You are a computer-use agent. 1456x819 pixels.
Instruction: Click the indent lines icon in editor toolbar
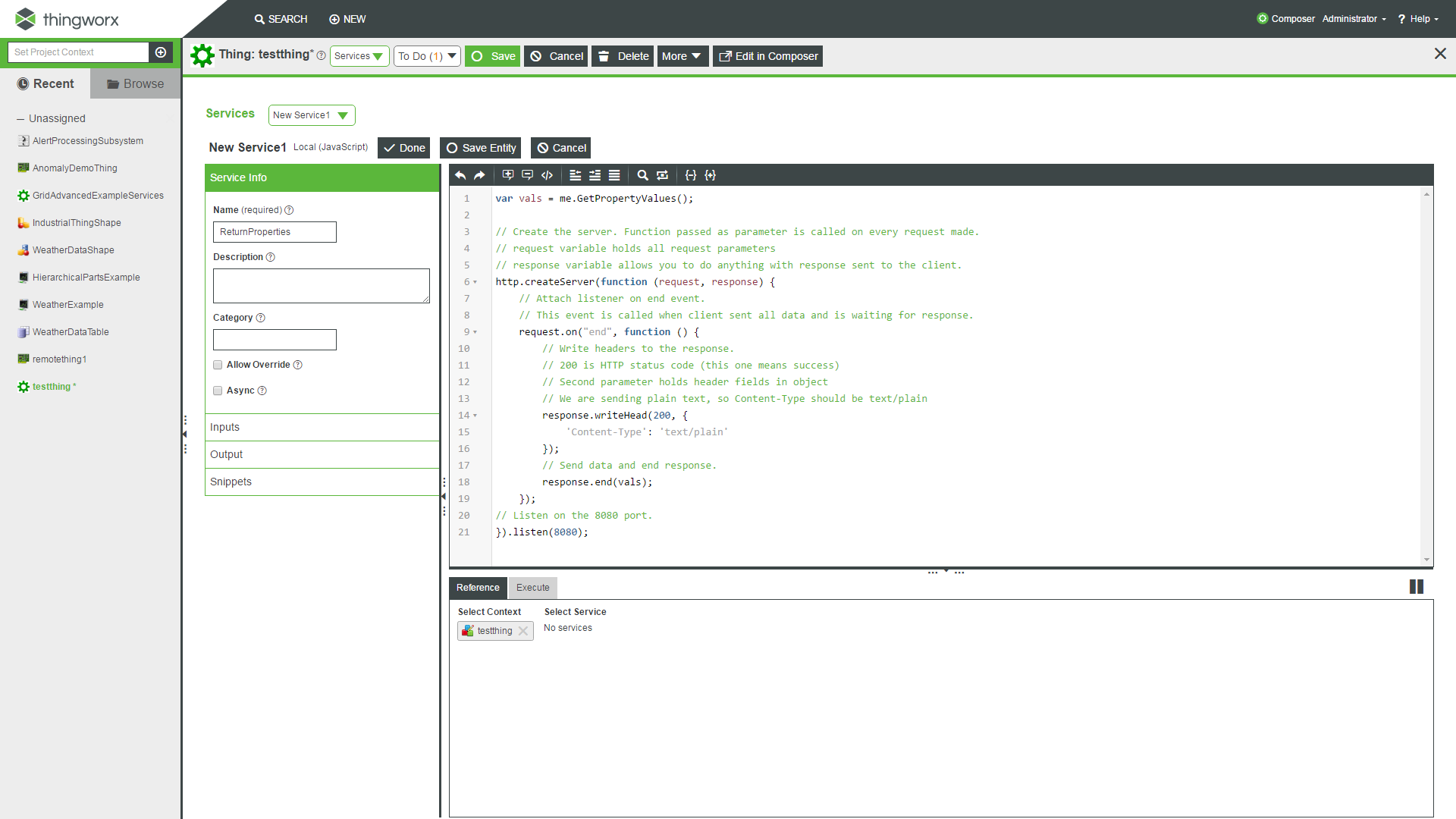click(595, 175)
